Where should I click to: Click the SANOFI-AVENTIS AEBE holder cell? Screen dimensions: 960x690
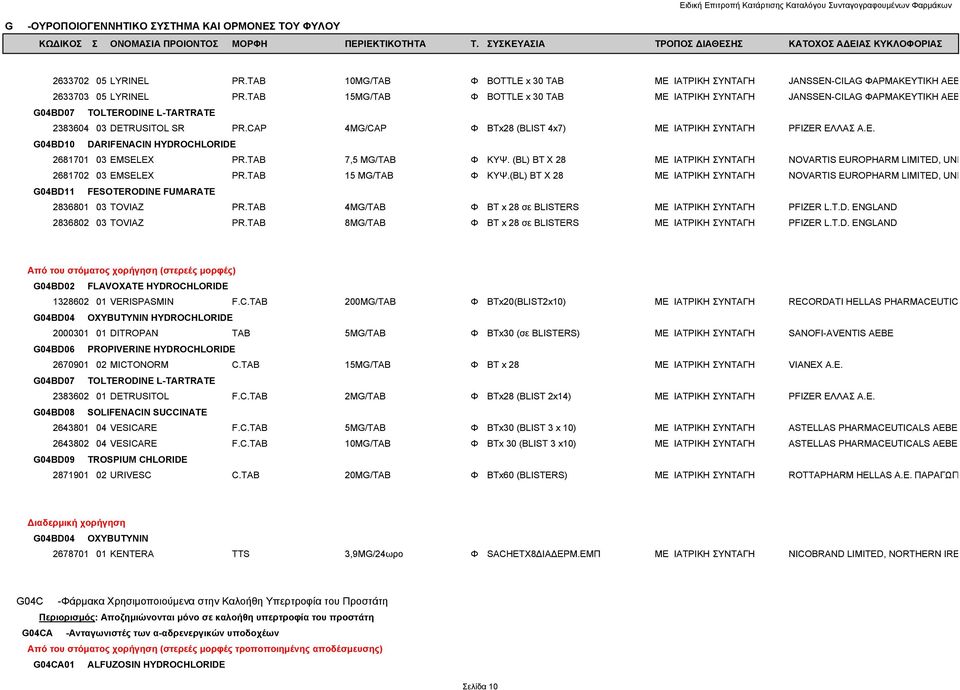841,334
